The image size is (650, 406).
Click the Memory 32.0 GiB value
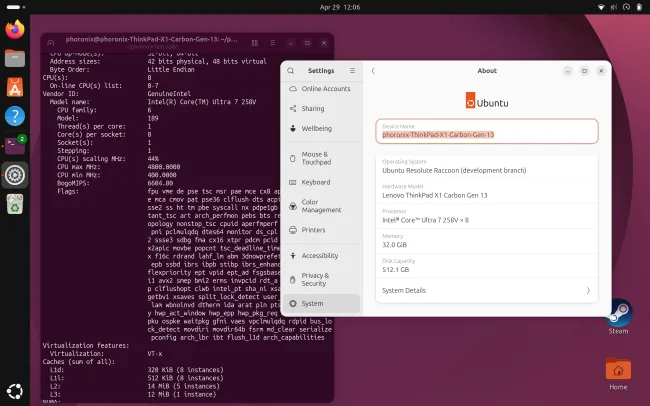pos(394,245)
